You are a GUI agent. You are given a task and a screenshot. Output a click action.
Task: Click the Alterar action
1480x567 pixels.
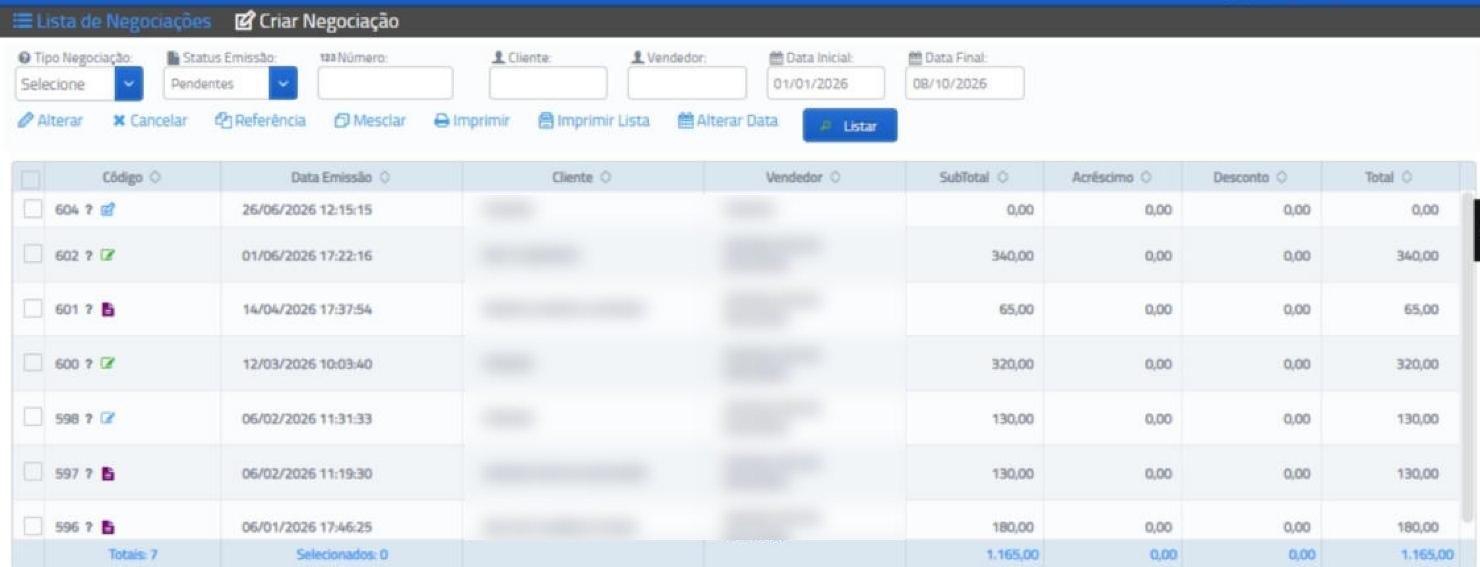pos(51,121)
